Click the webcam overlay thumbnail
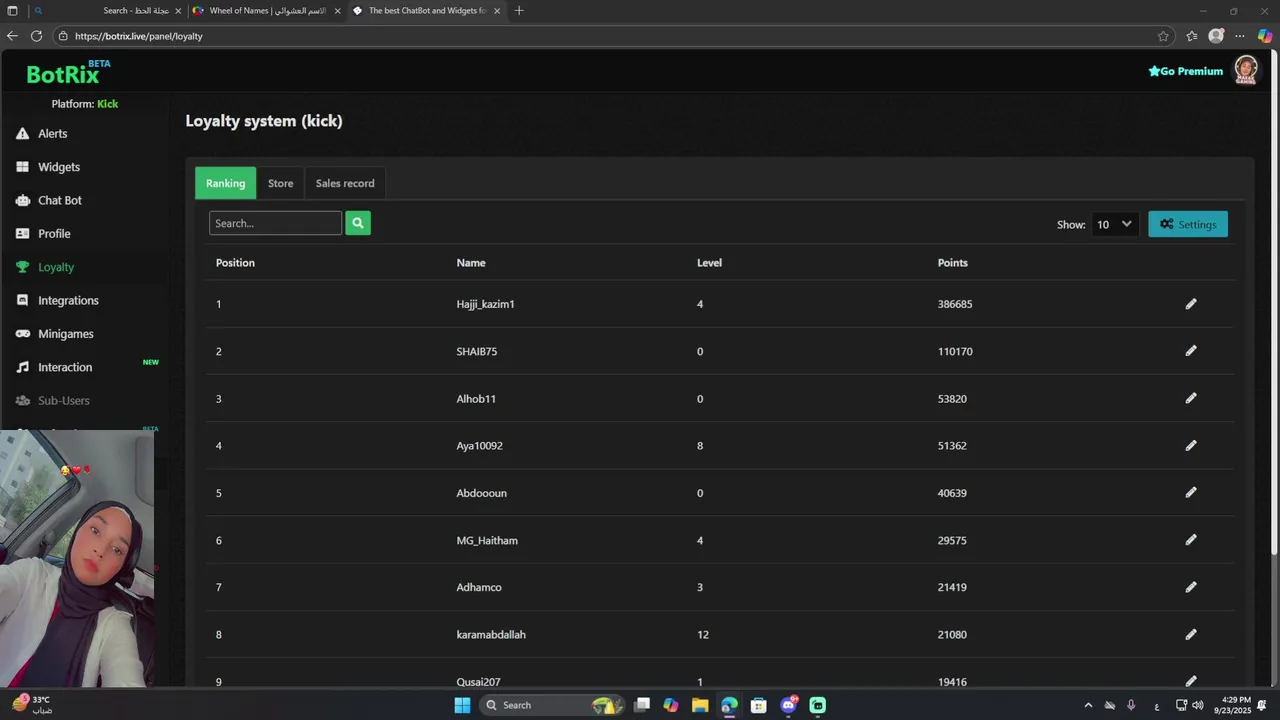The image size is (1280, 720). 78,559
